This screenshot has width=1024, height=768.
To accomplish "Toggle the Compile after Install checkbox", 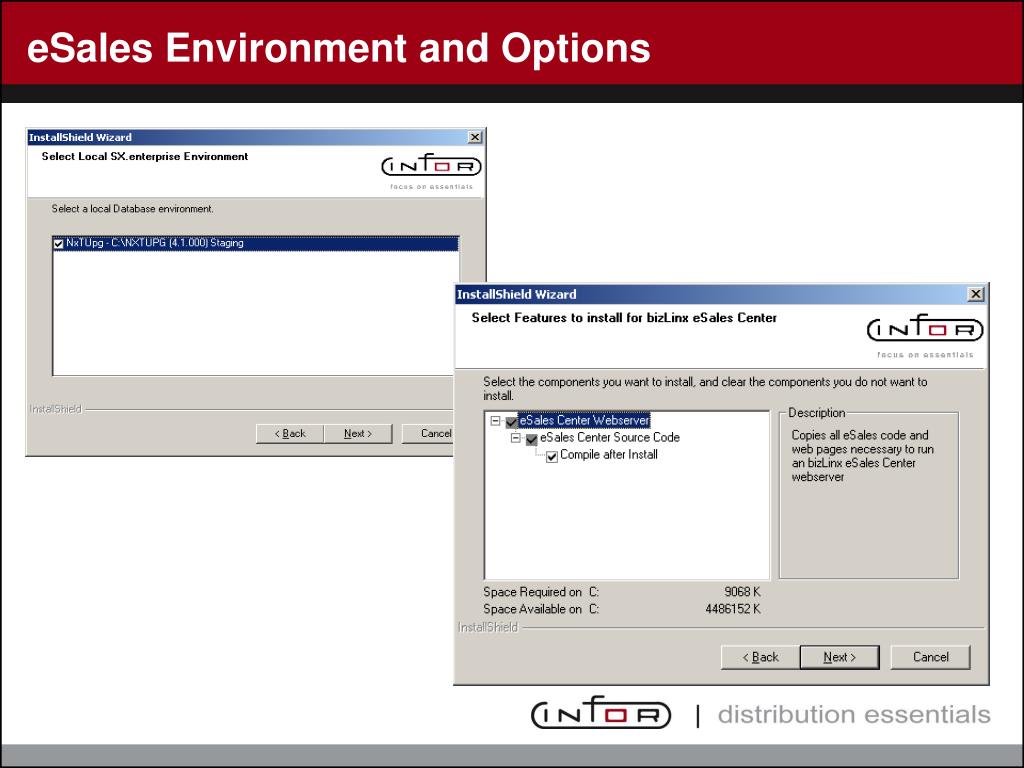I will 552,456.
